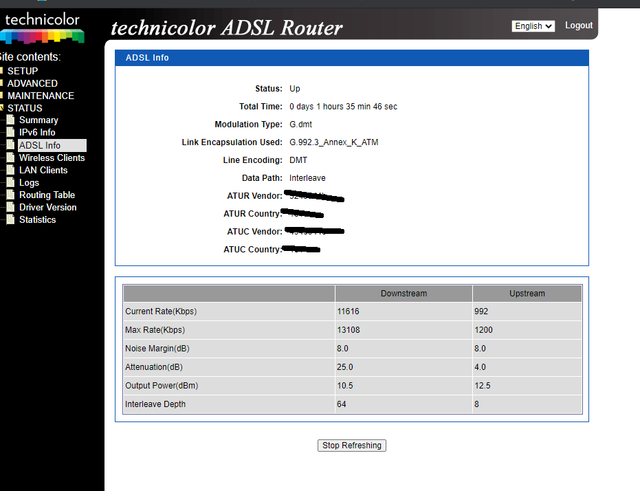
Task: Click the Driver Version page icon
Action: coord(11,207)
